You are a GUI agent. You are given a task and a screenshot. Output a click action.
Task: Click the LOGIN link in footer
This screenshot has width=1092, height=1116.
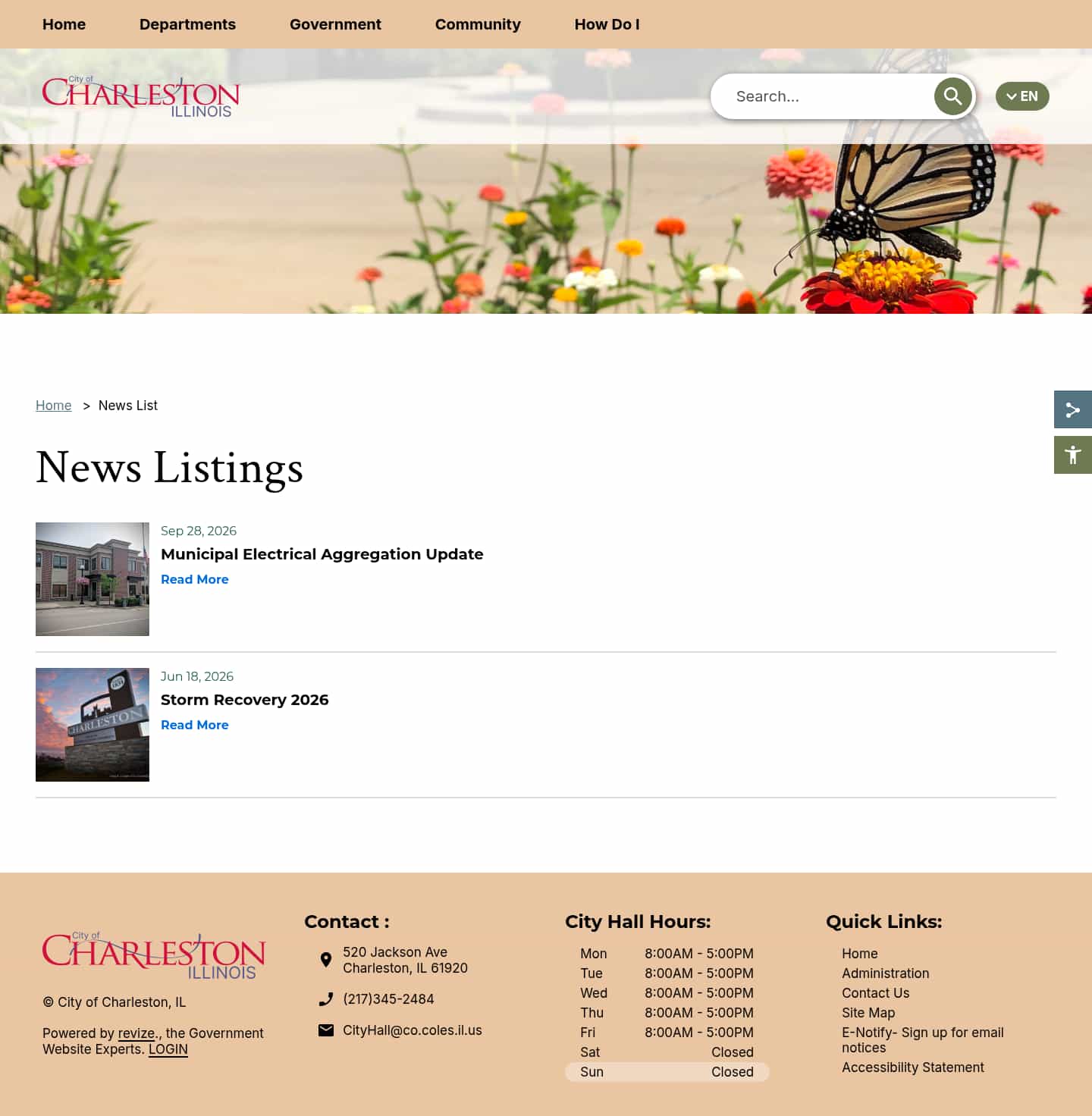coord(168,1049)
